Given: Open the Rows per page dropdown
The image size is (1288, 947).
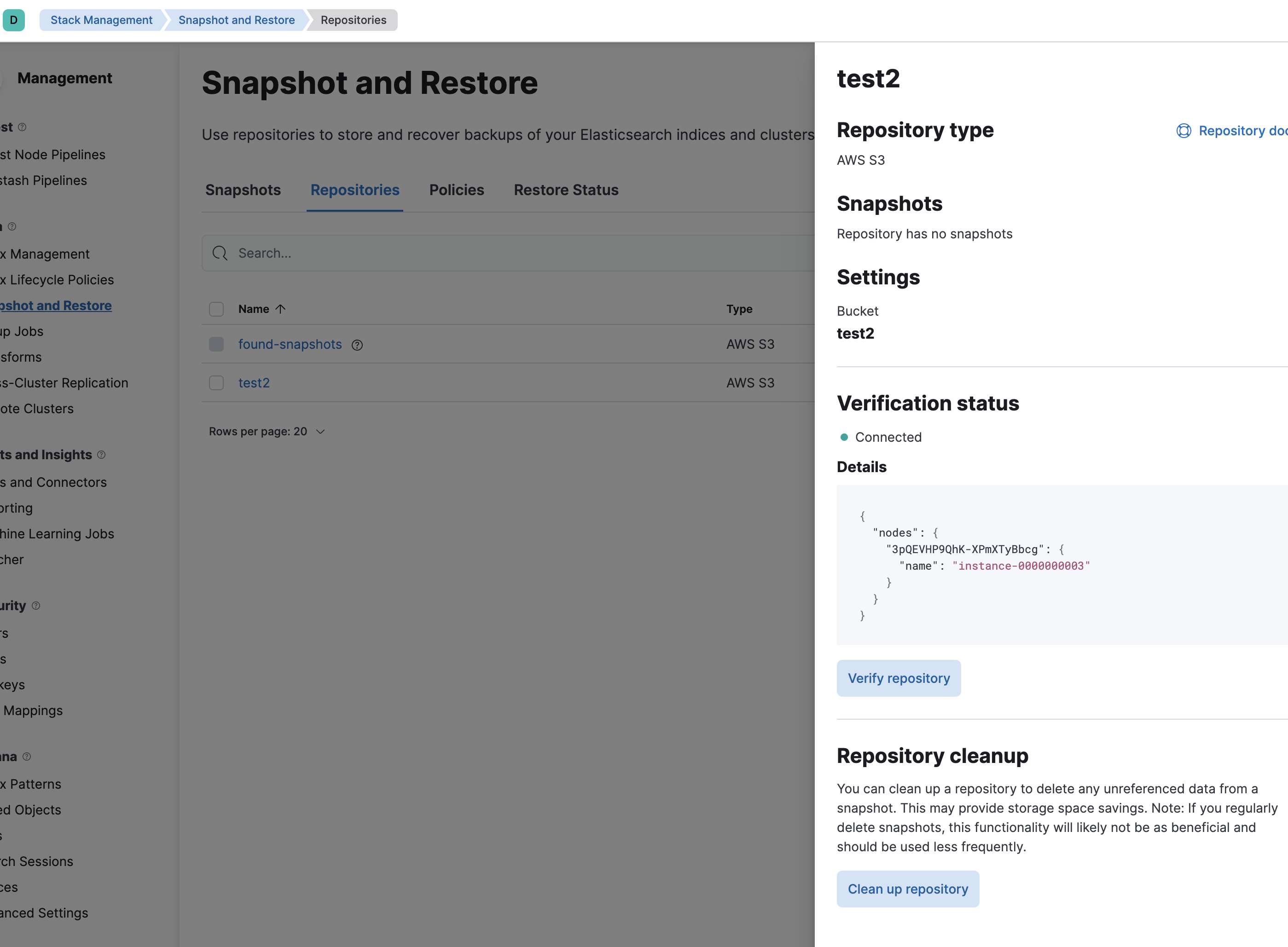Looking at the screenshot, I should click(267, 432).
